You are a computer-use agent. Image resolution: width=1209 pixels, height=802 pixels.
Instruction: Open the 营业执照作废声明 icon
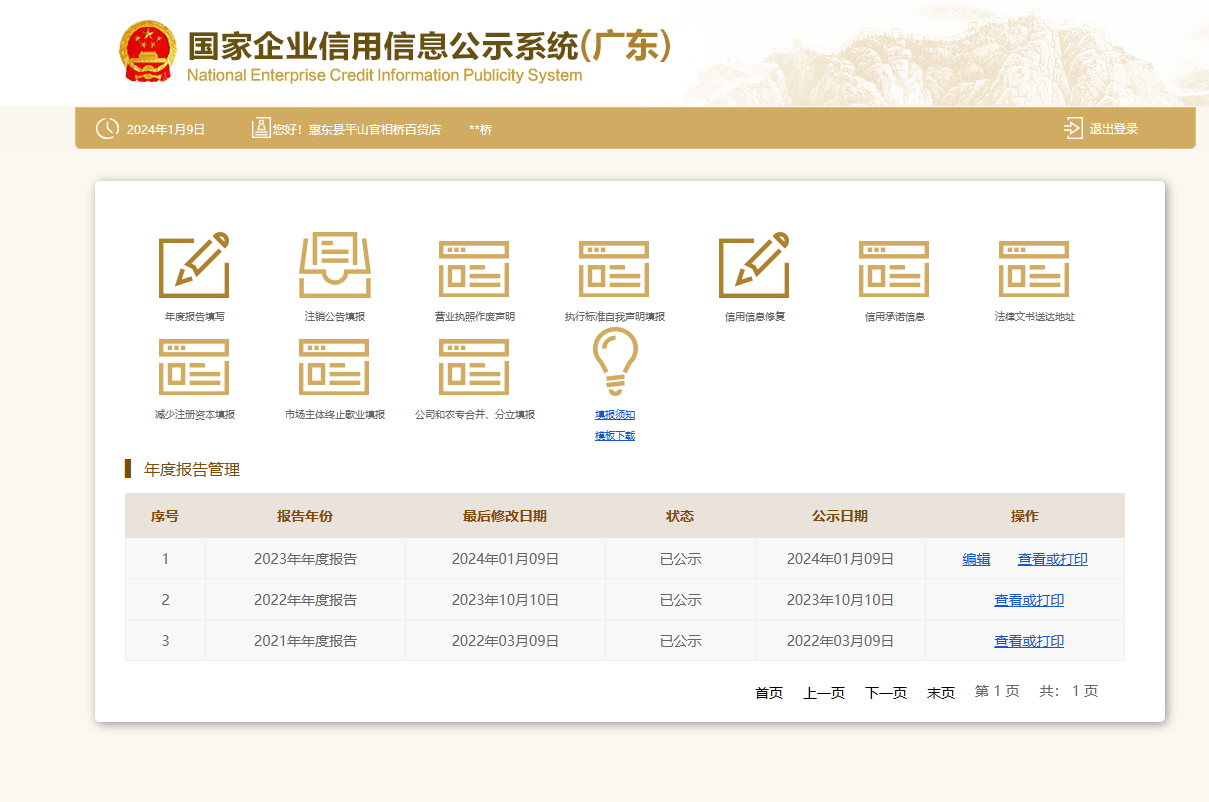[474, 269]
